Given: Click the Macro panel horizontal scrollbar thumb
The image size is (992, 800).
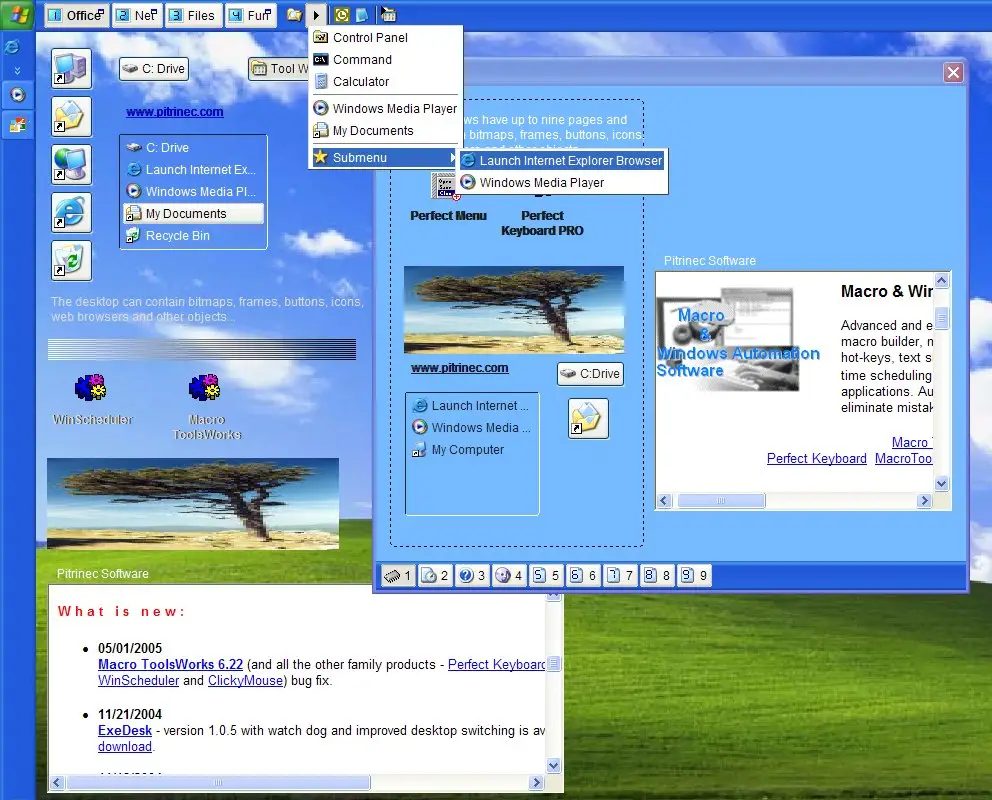Looking at the screenshot, I should point(721,501).
